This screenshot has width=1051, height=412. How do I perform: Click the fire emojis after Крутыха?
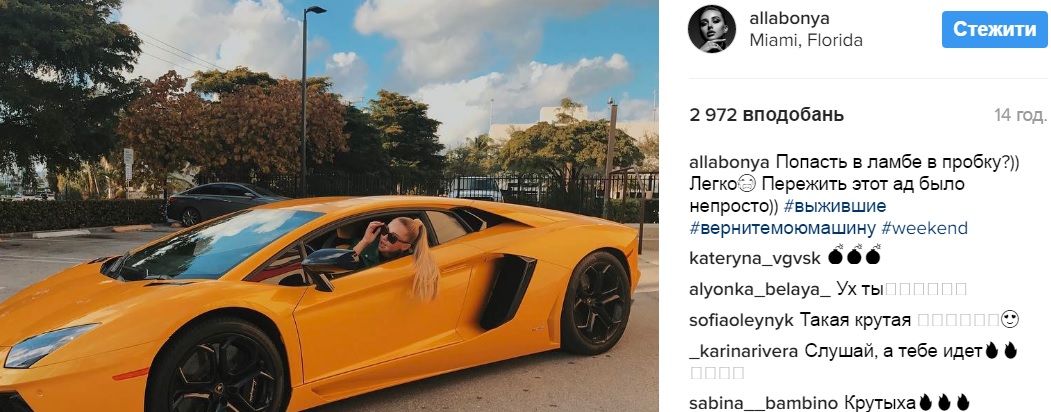(944, 402)
